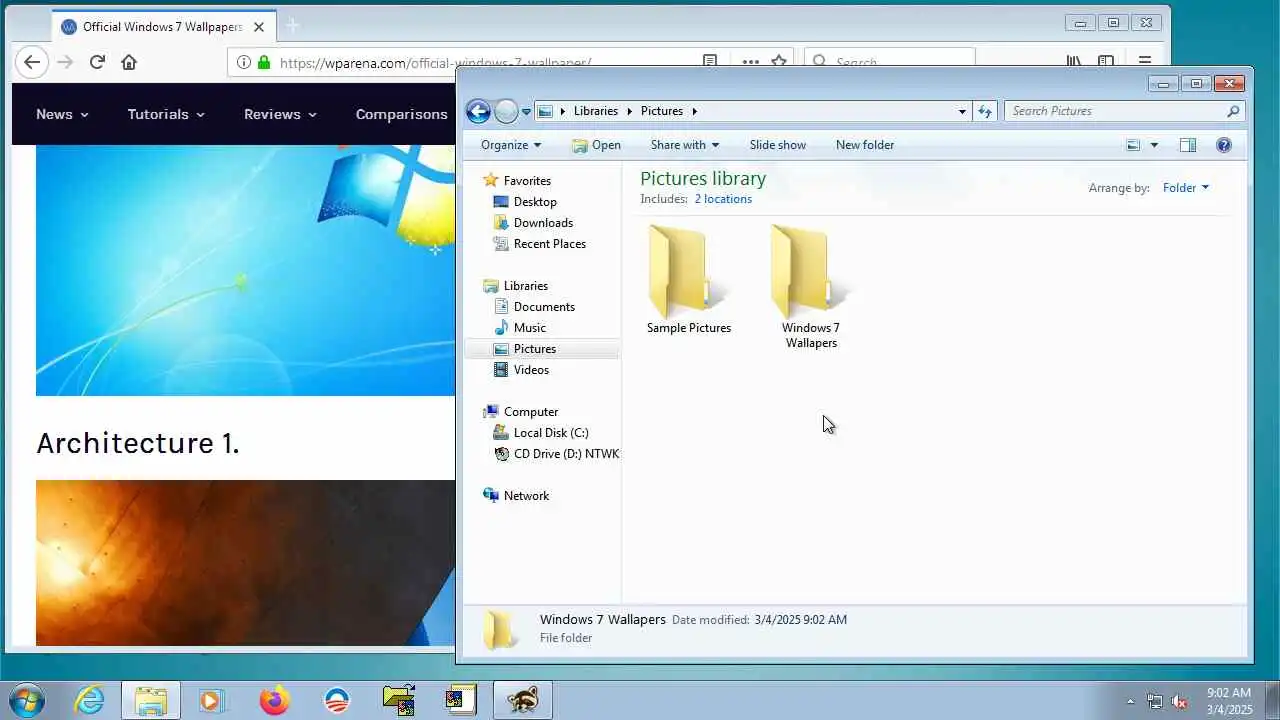Image resolution: width=1280 pixels, height=720 pixels.
Task: Open the Documents library
Action: tap(544, 307)
